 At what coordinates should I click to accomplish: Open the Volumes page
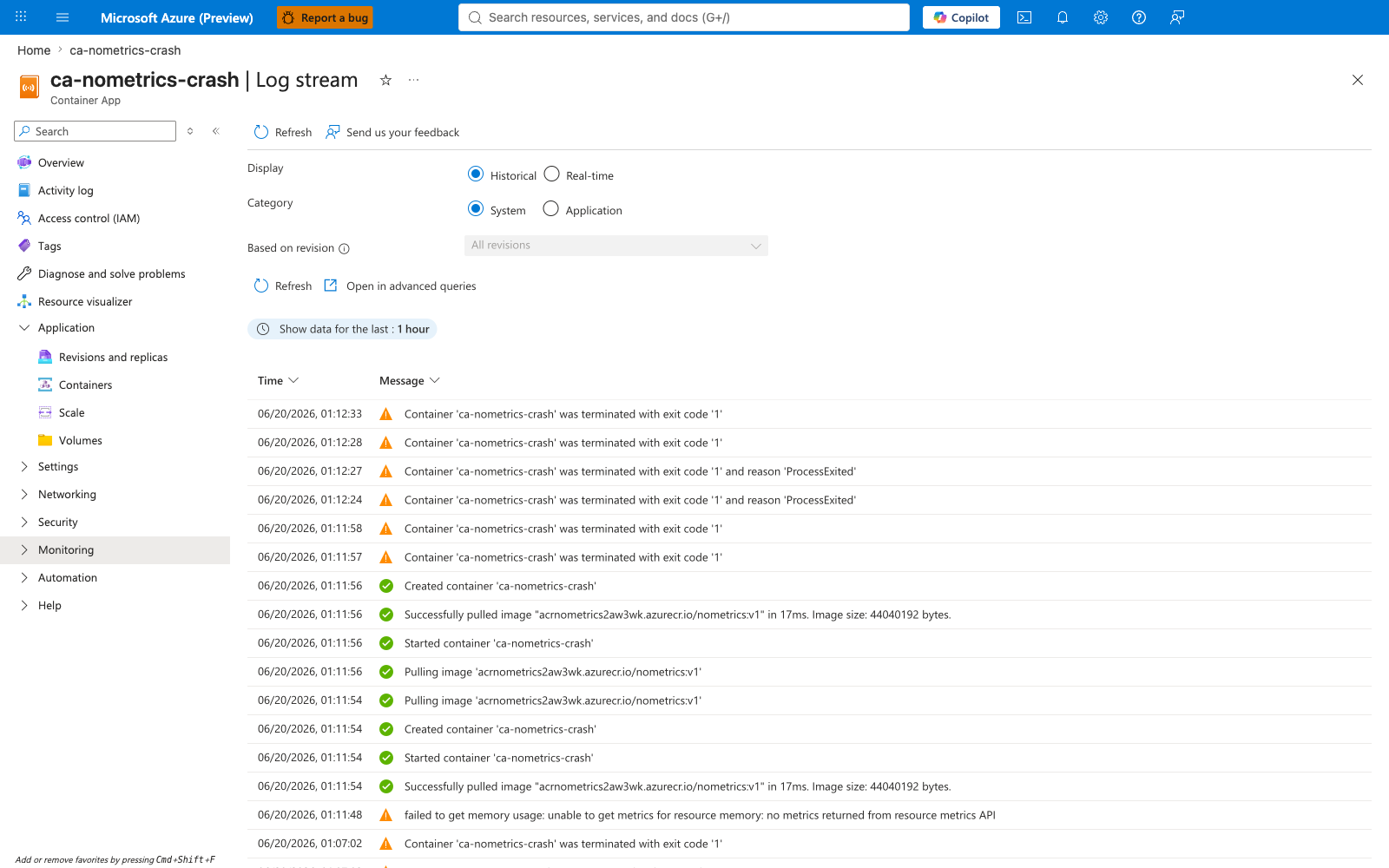click(80, 440)
